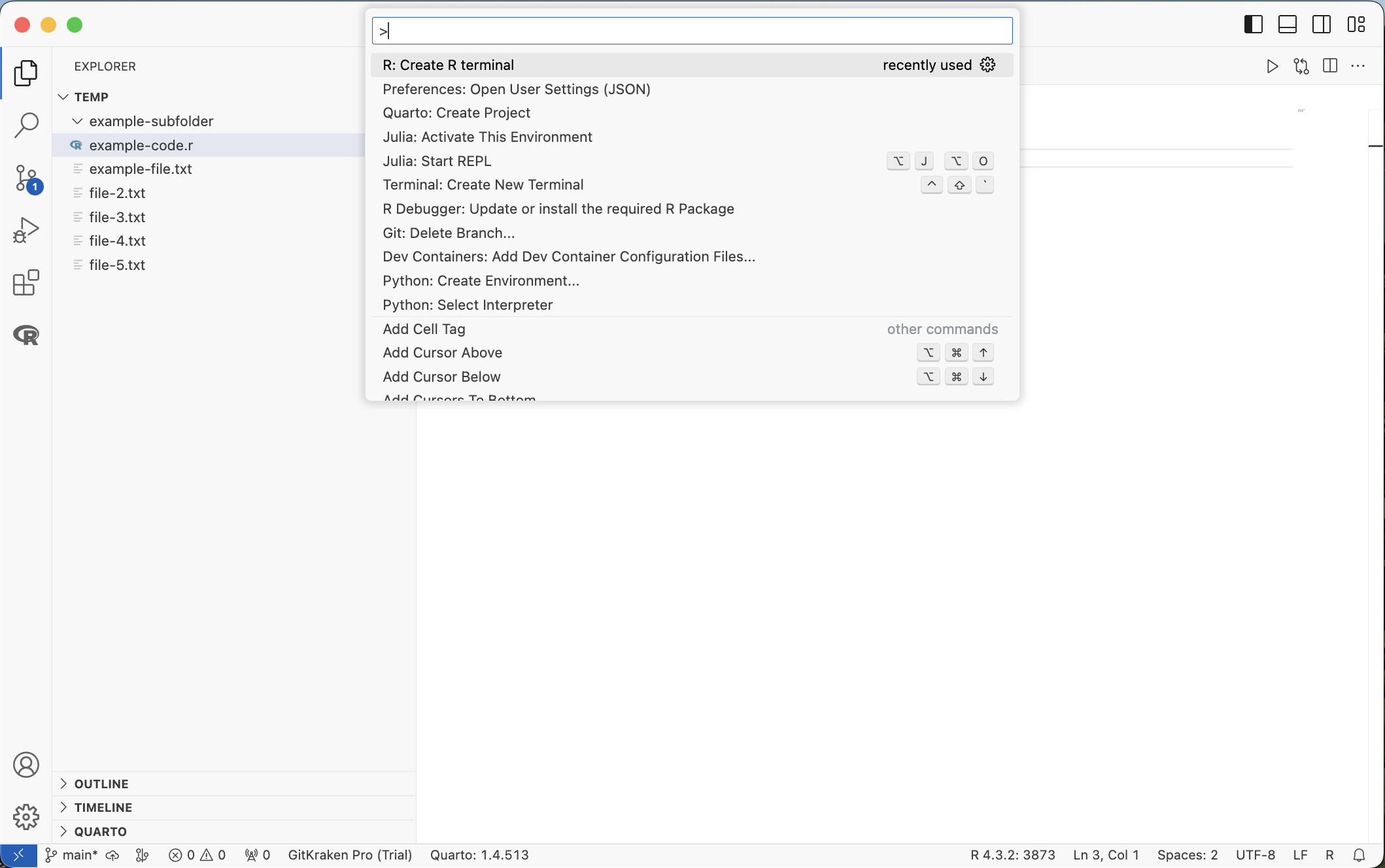1385x868 pixels.
Task: Open the R extension sidebar icon
Action: point(26,335)
